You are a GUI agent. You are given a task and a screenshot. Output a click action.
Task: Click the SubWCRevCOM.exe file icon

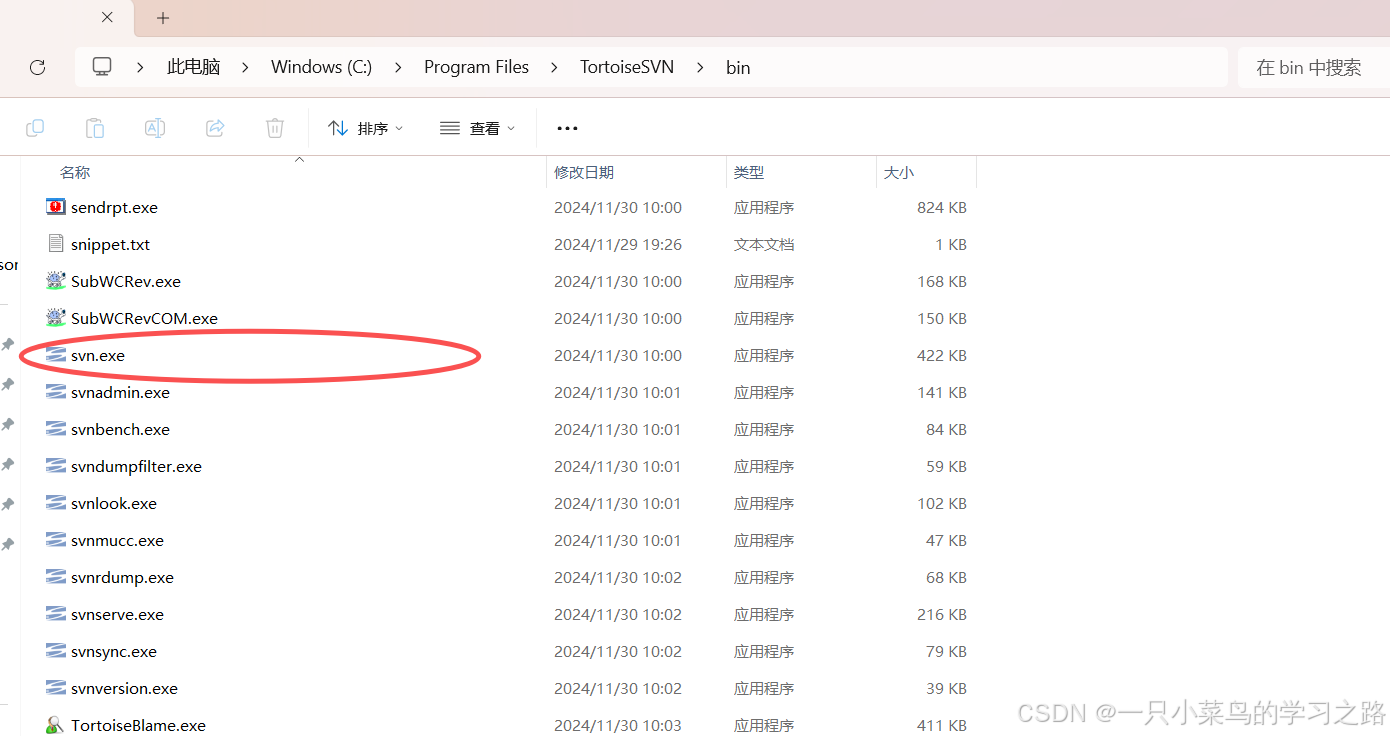pos(56,318)
